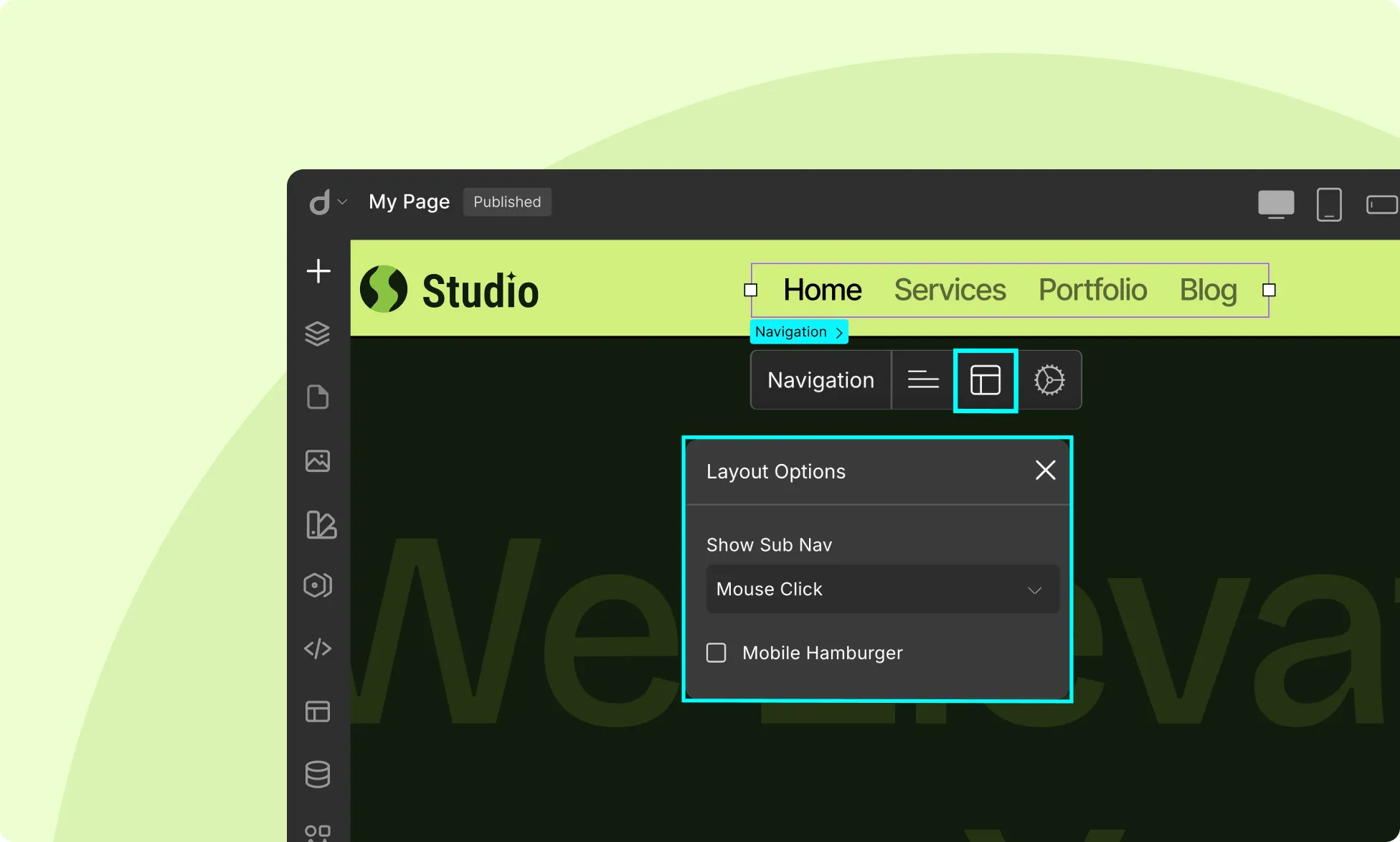Click the Add Elements plus icon
This screenshot has width=1400, height=842.
[318, 271]
